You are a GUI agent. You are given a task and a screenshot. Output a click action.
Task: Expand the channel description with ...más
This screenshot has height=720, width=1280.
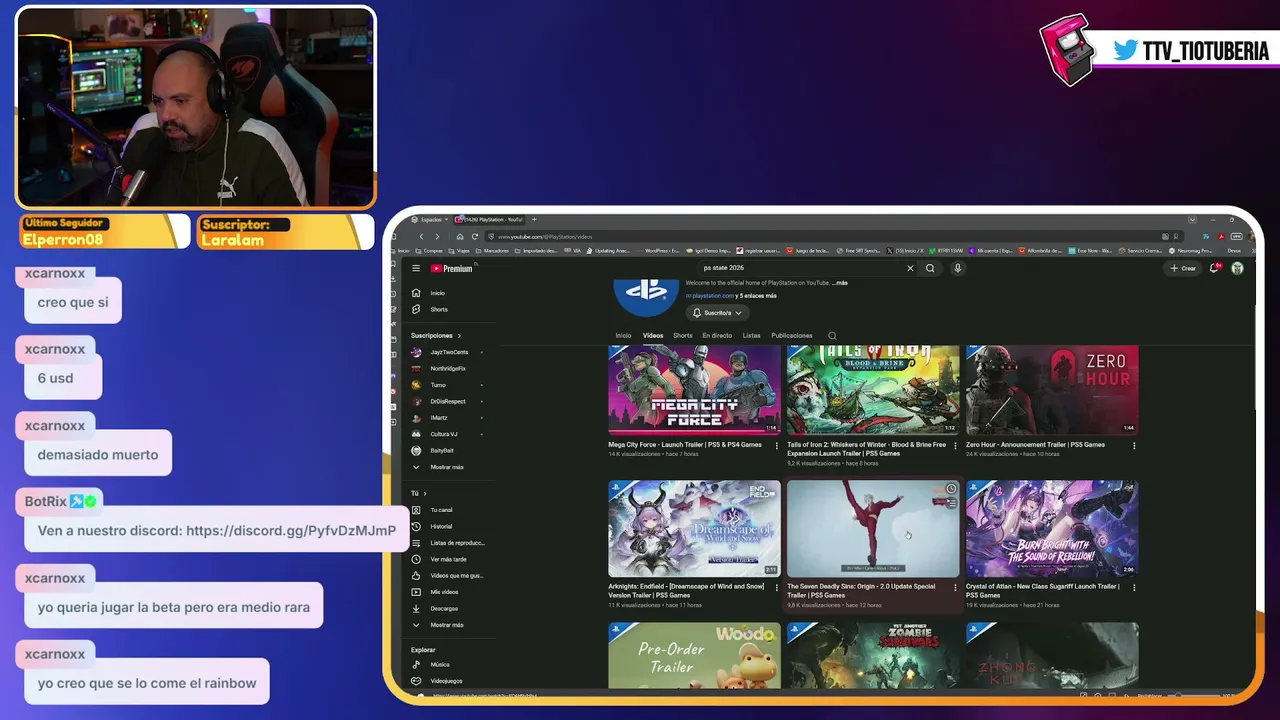(x=839, y=283)
